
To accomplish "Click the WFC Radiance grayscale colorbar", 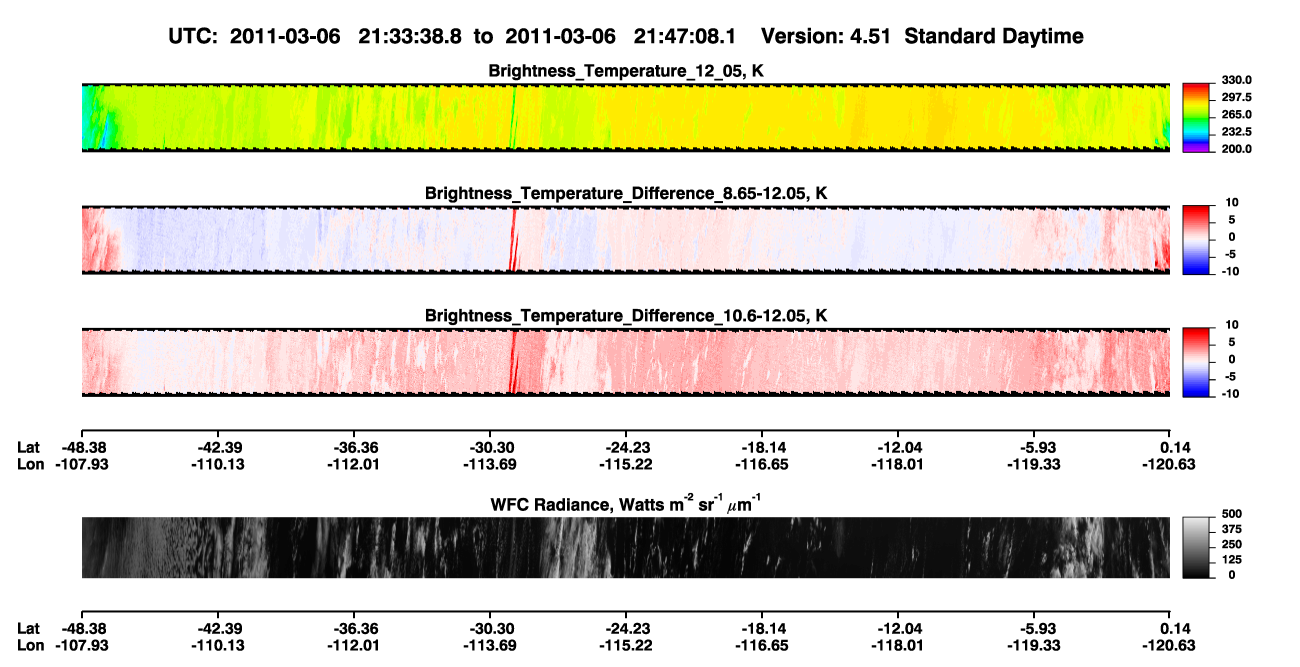I will (1196, 548).
